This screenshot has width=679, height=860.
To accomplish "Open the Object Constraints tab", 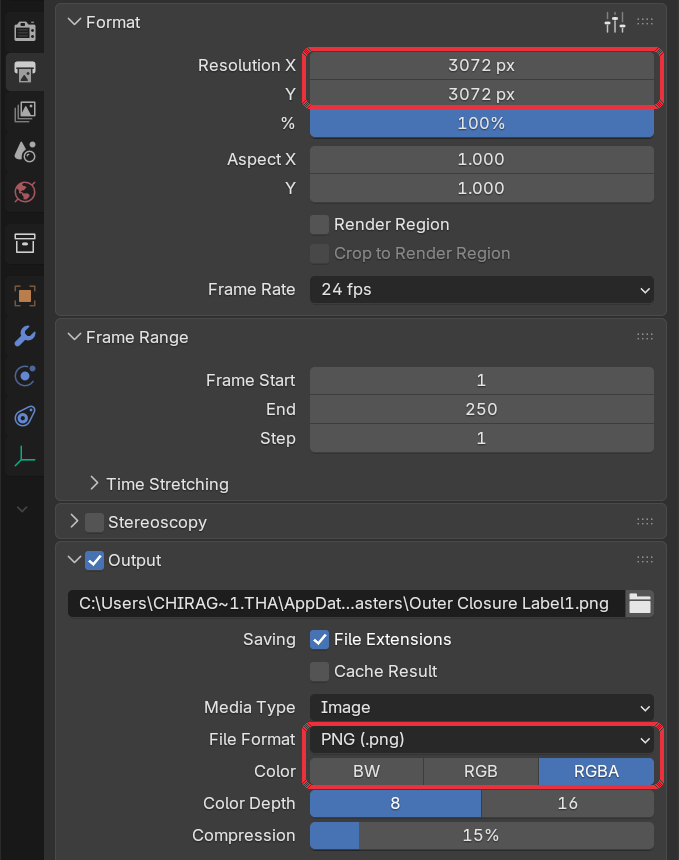I will [25, 416].
